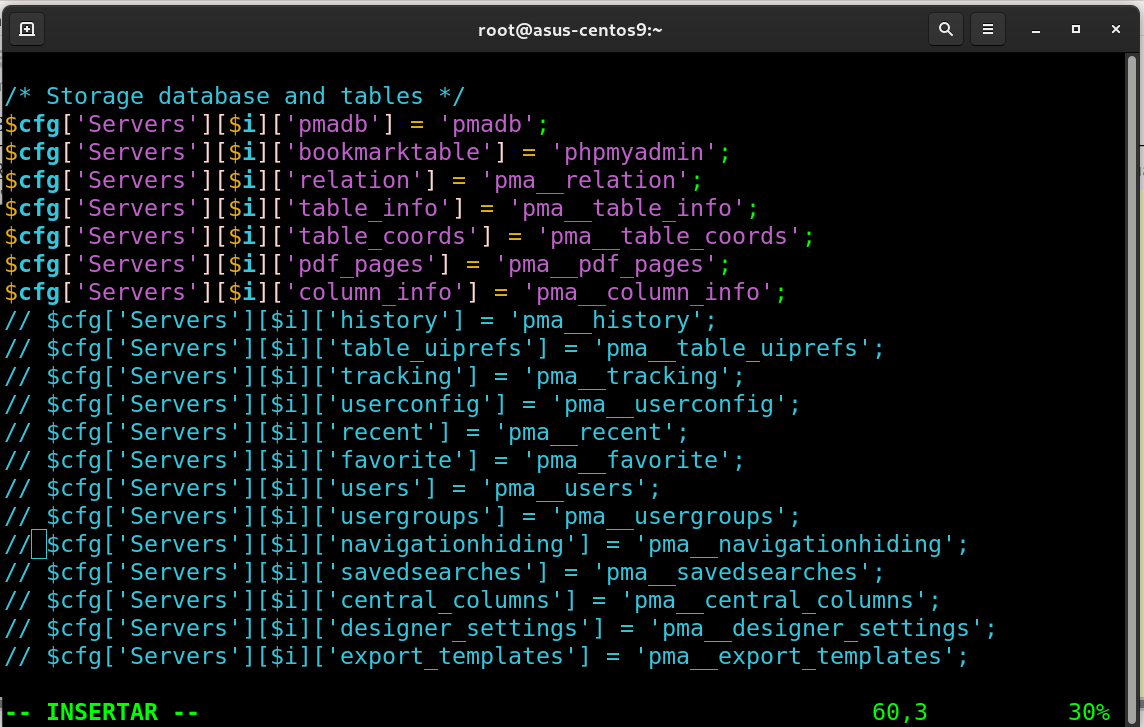Click the new tab icon in header
Screen dimensions: 1144x727
pos(27,29)
